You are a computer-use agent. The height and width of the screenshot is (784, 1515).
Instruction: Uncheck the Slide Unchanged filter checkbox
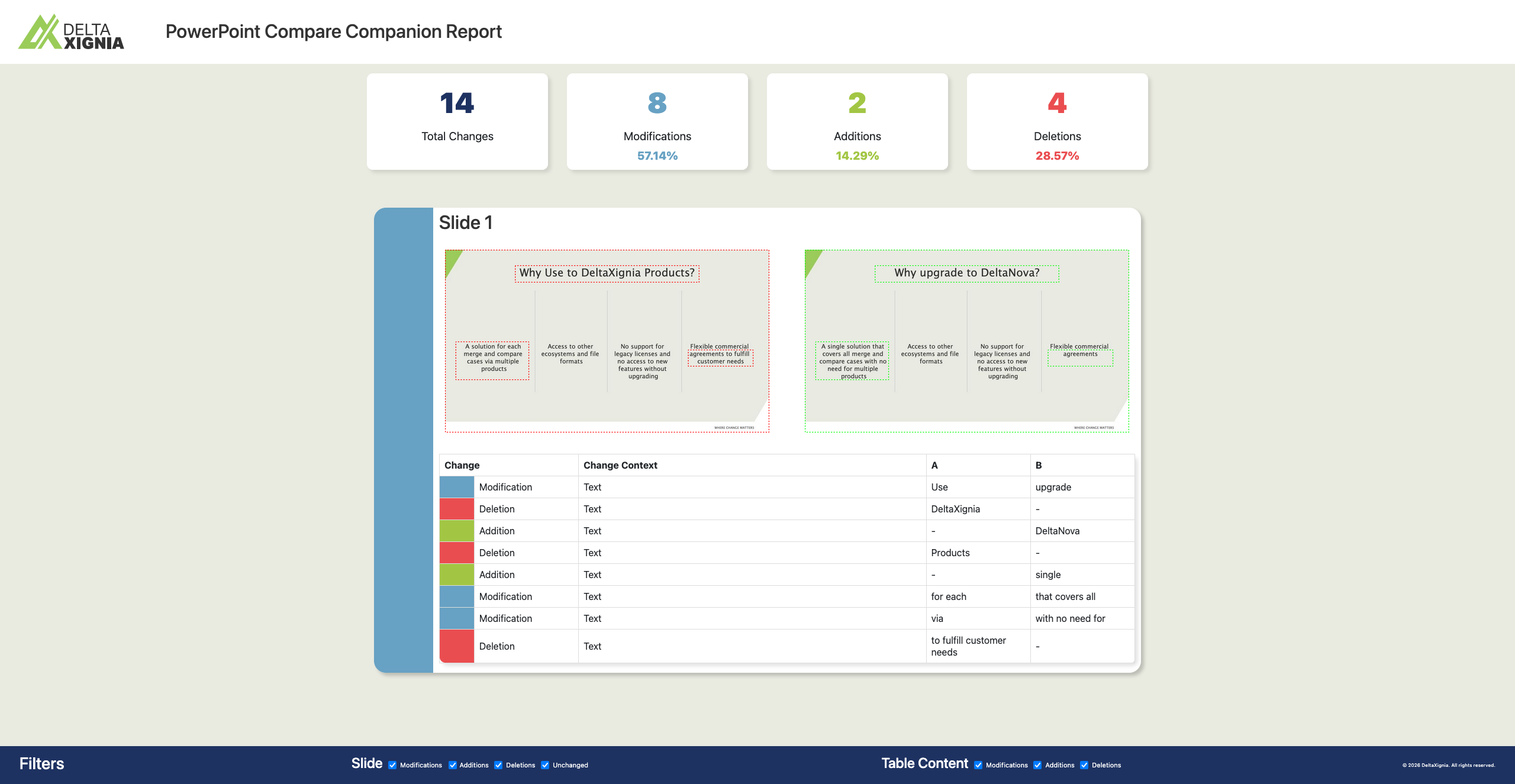tap(545, 765)
